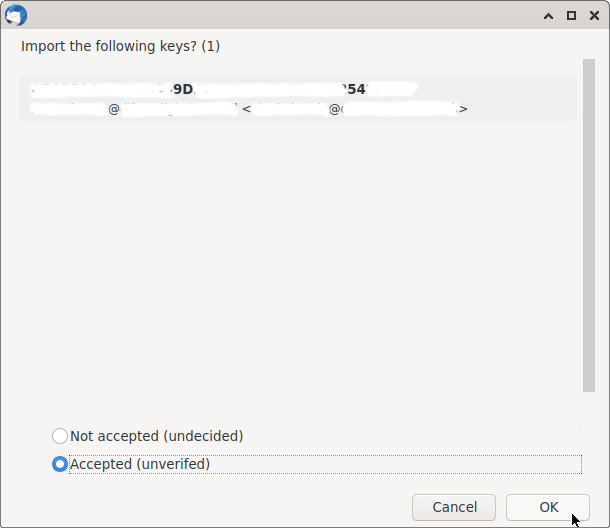Select the Accepted (unverifed) radio circle
The height and width of the screenshot is (528, 610).
(x=60, y=464)
